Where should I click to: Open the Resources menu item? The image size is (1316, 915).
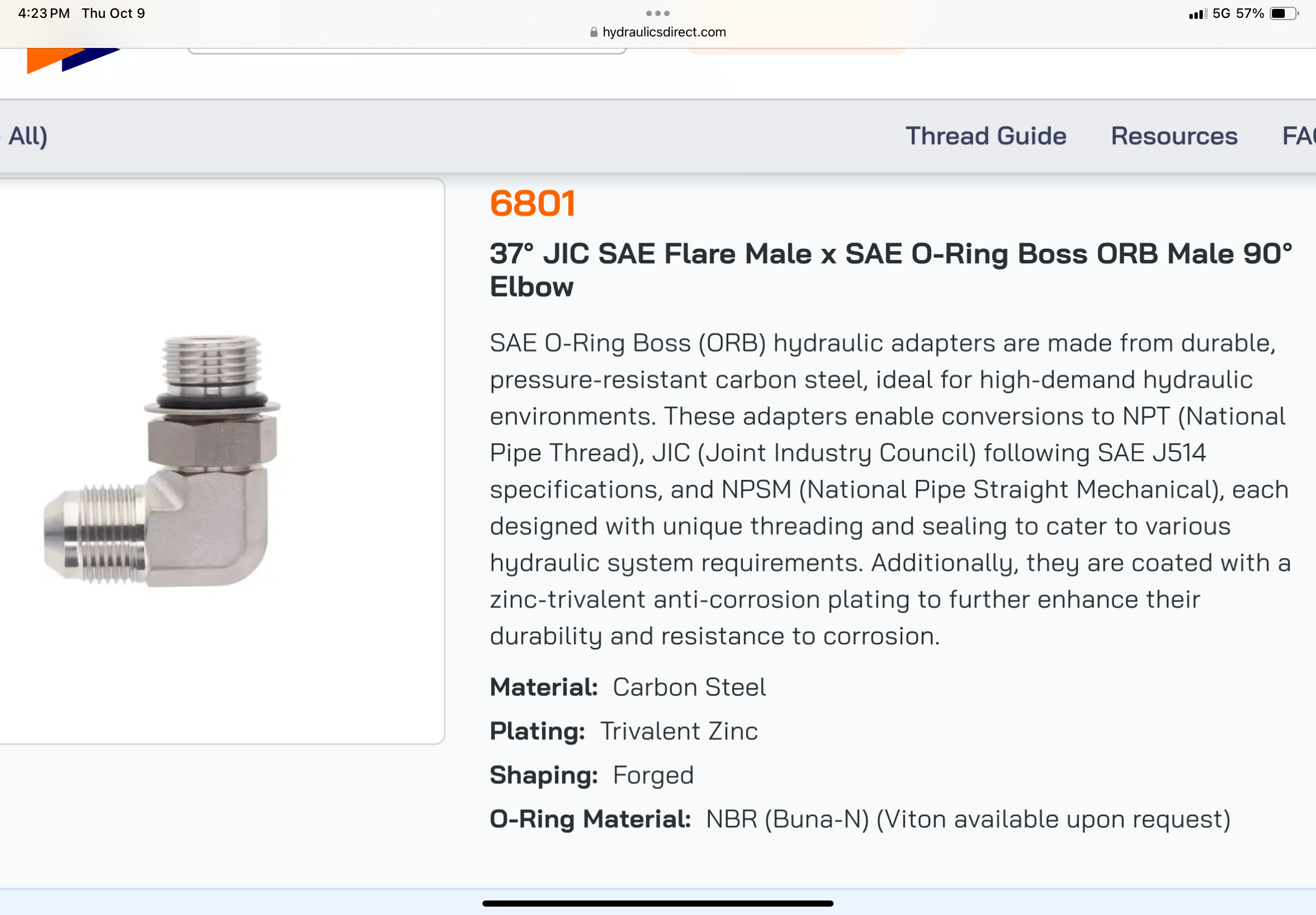pos(1174,136)
